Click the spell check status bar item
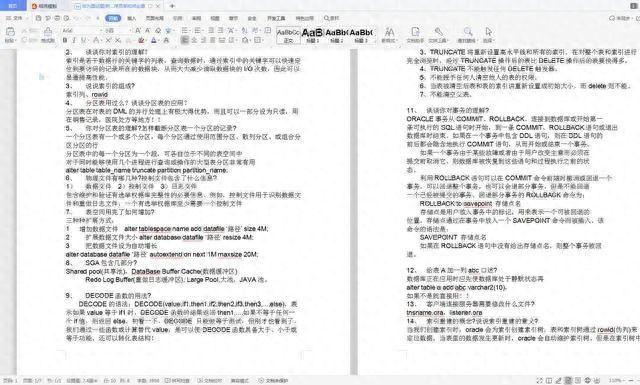 pyautogui.click(x=178, y=381)
